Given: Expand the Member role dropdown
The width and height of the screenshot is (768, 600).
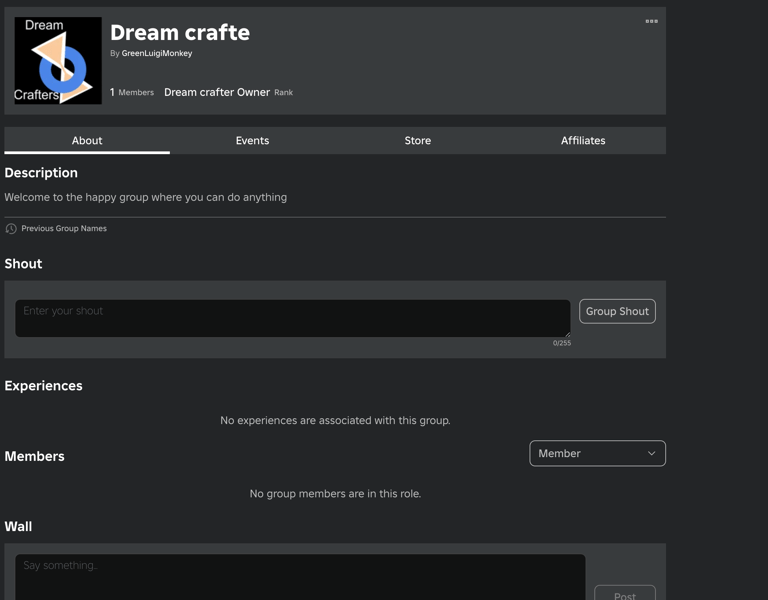Looking at the screenshot, I should (598, 454).
